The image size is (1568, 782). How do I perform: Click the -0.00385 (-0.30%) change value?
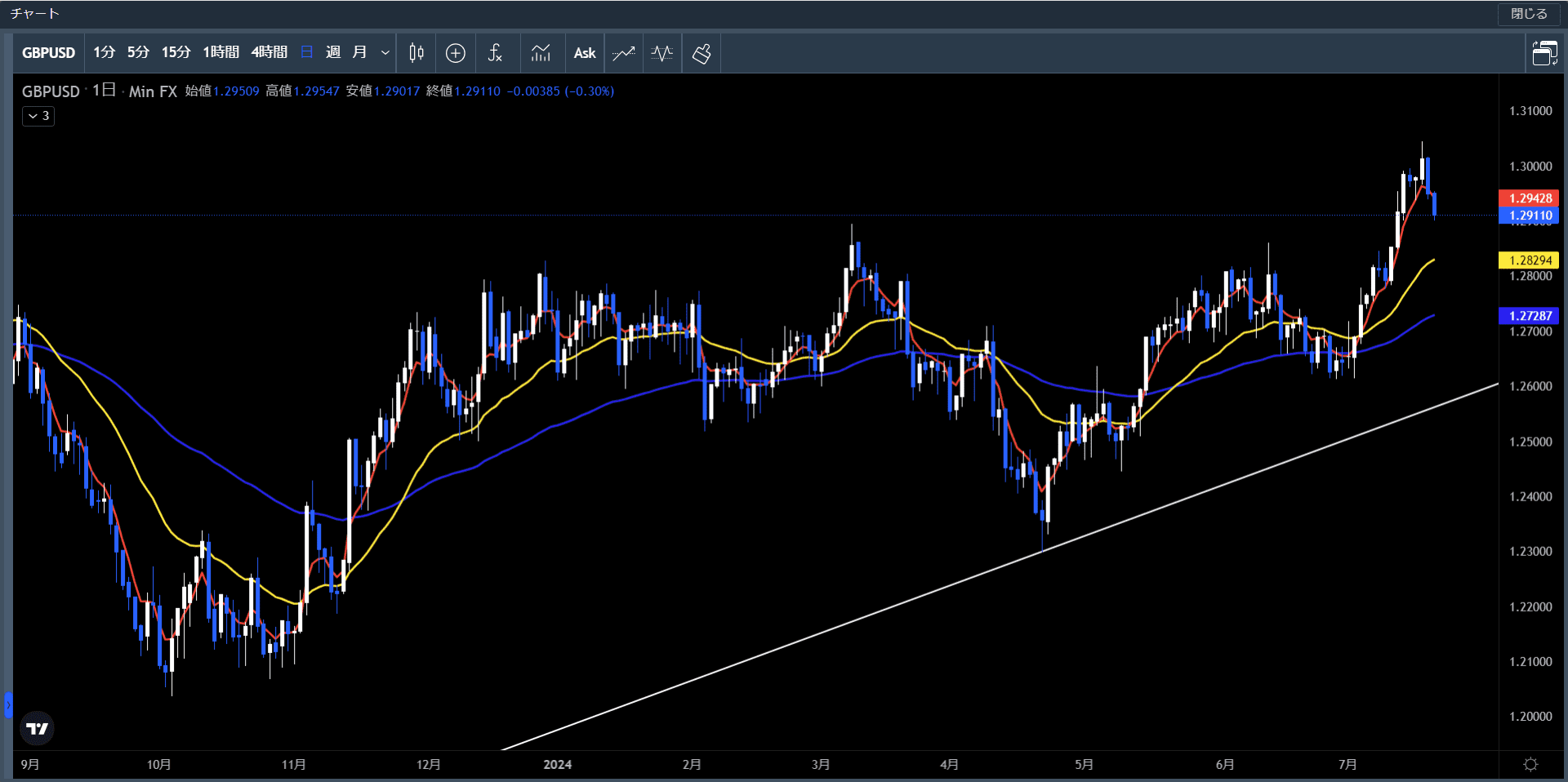[560, 91]
